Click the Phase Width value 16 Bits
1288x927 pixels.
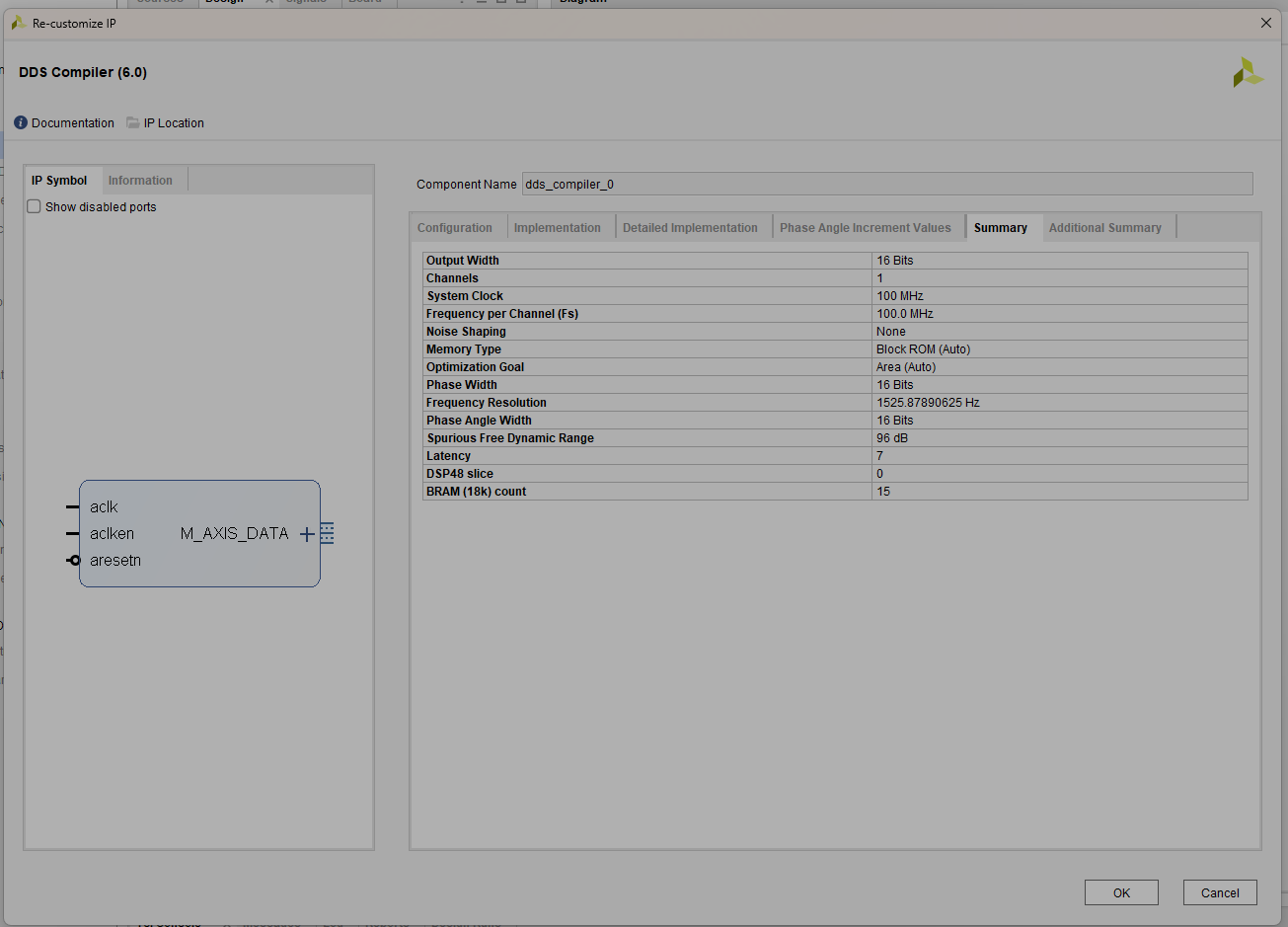coord(895,385)
